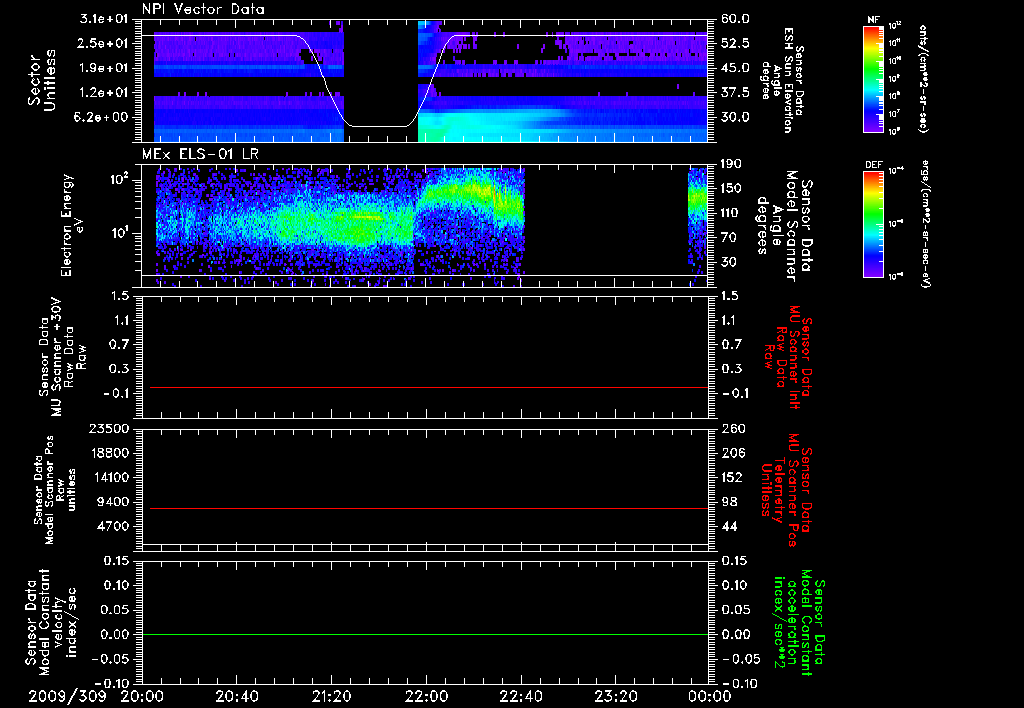Click the NF rainbow color bar

click(x=873, y=78)
